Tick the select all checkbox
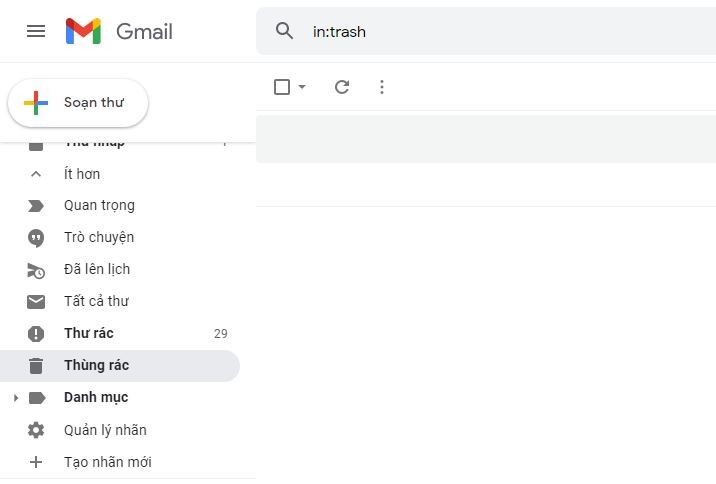The image size is (716, 484). point(282,87)
